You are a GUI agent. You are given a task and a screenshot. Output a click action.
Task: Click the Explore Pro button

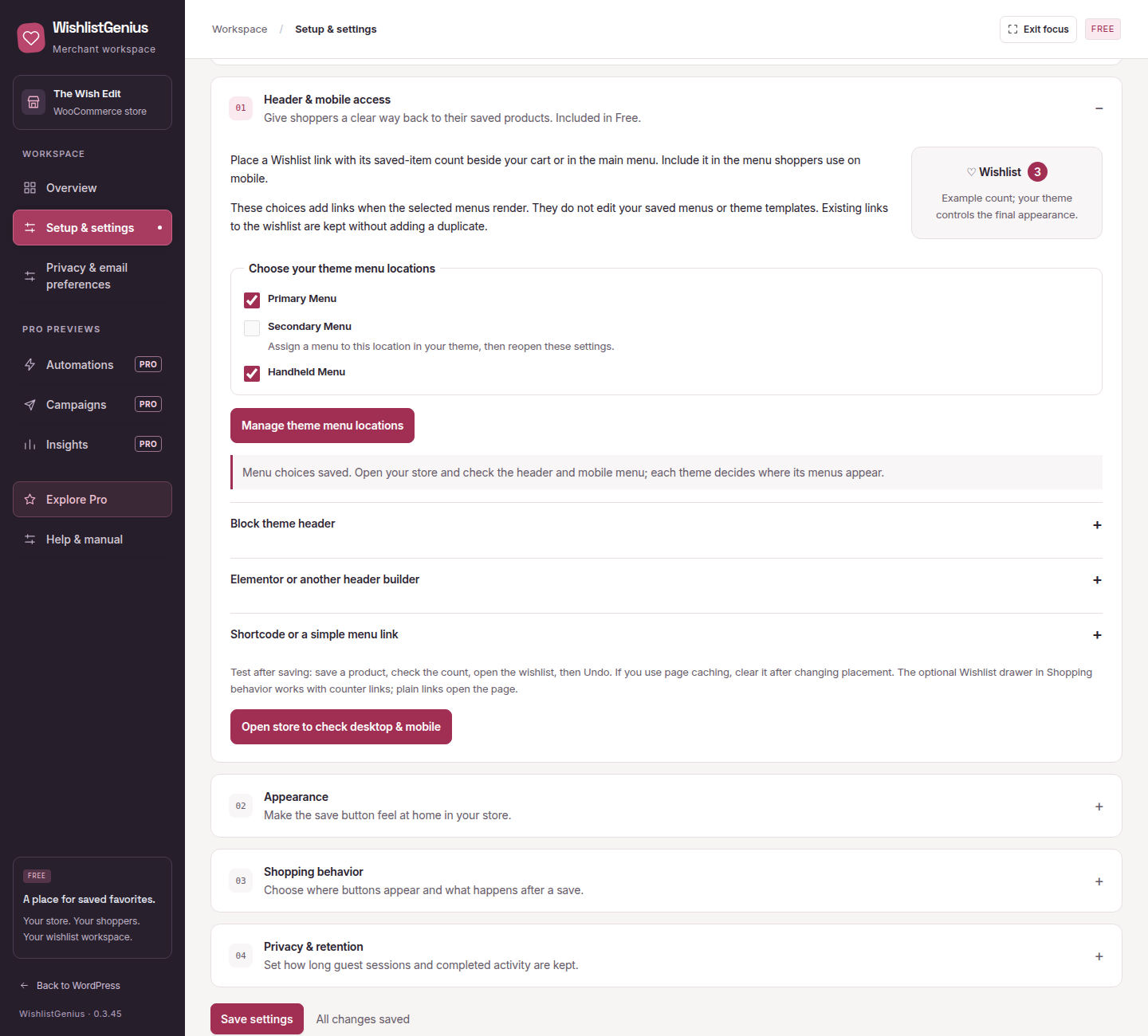(92, 500)
